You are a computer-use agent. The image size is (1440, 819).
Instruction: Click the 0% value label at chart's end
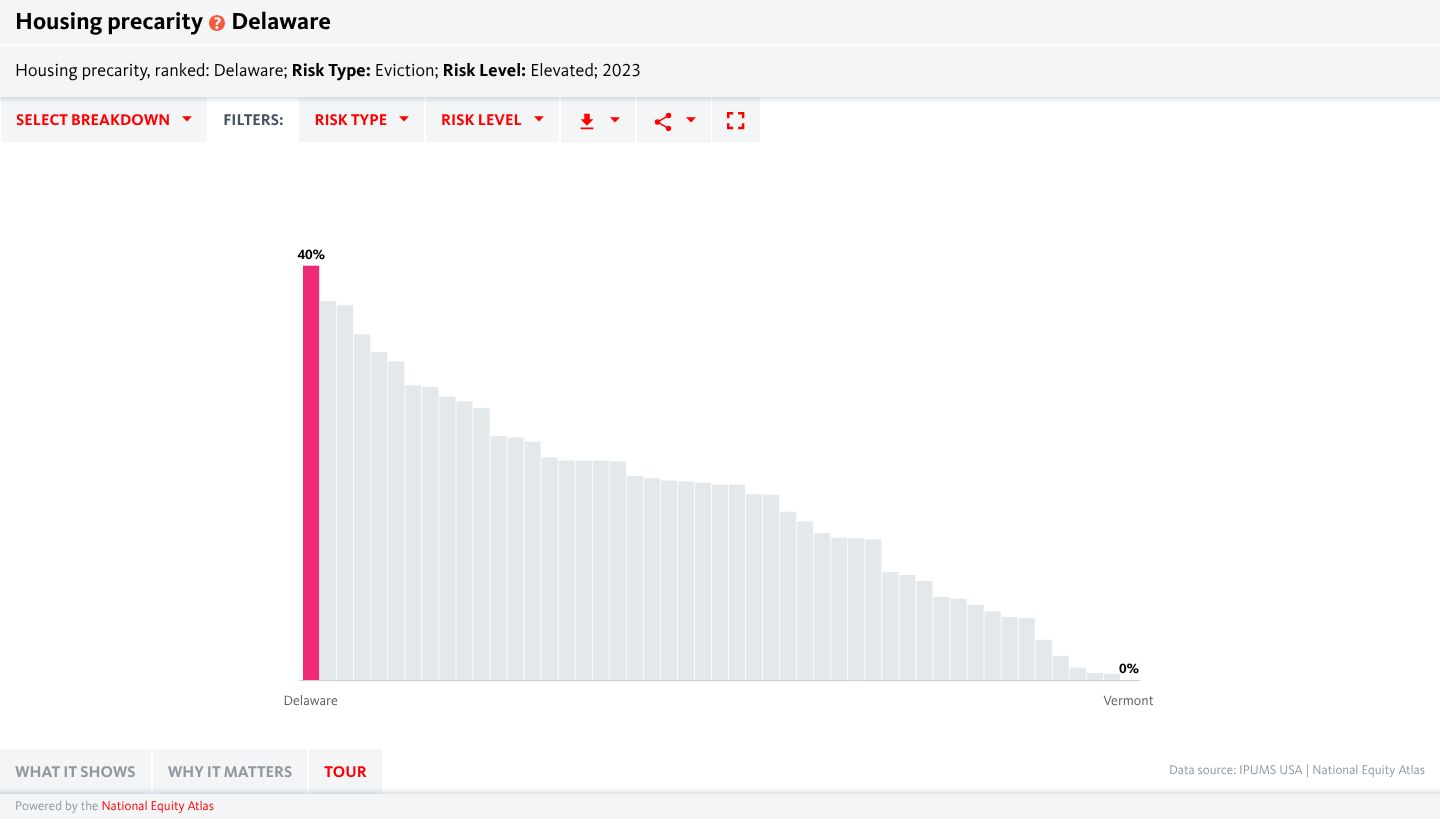click(1128, 668)
